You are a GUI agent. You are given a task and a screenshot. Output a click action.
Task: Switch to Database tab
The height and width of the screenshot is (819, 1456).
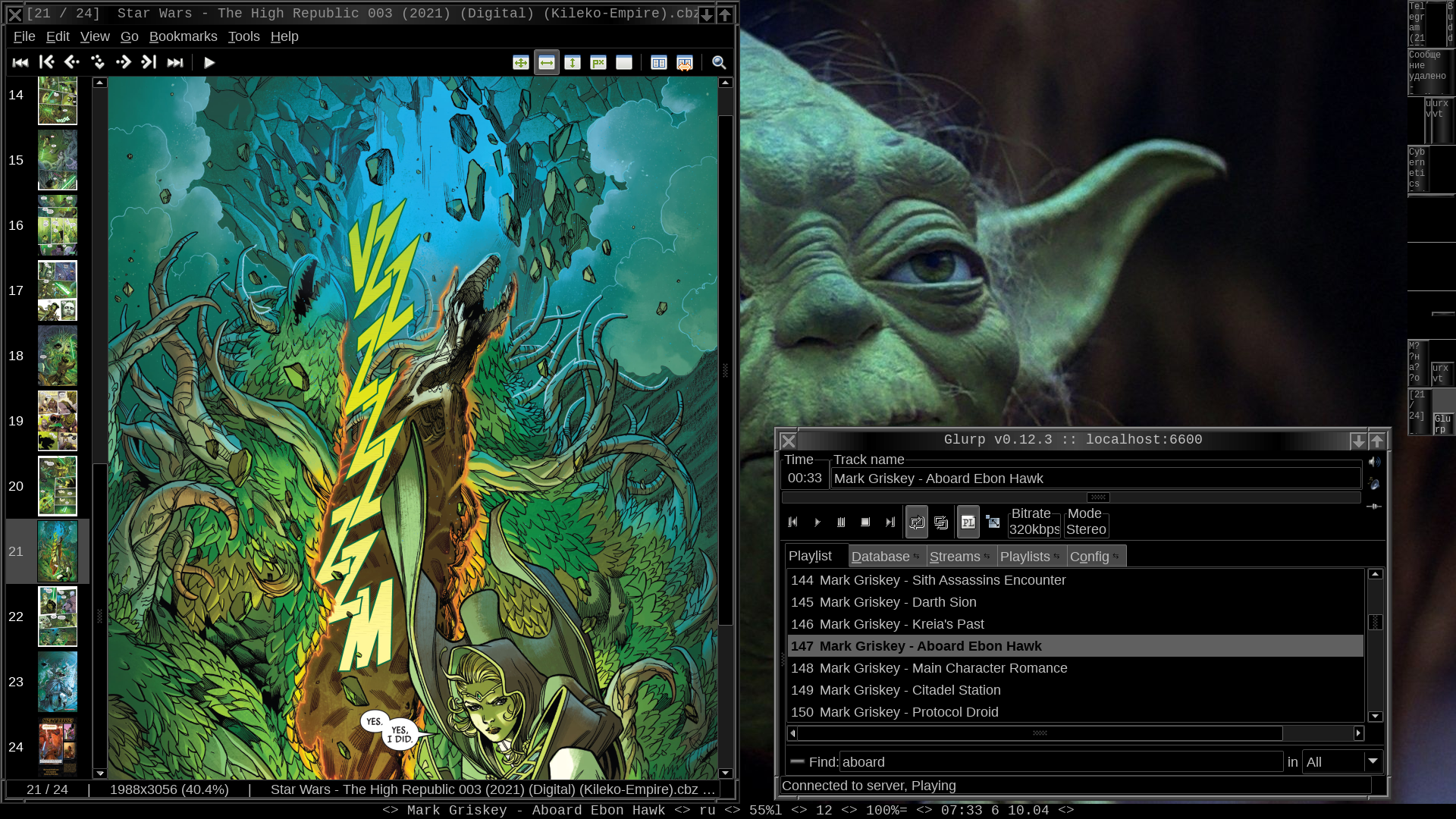tap(886, 557)
